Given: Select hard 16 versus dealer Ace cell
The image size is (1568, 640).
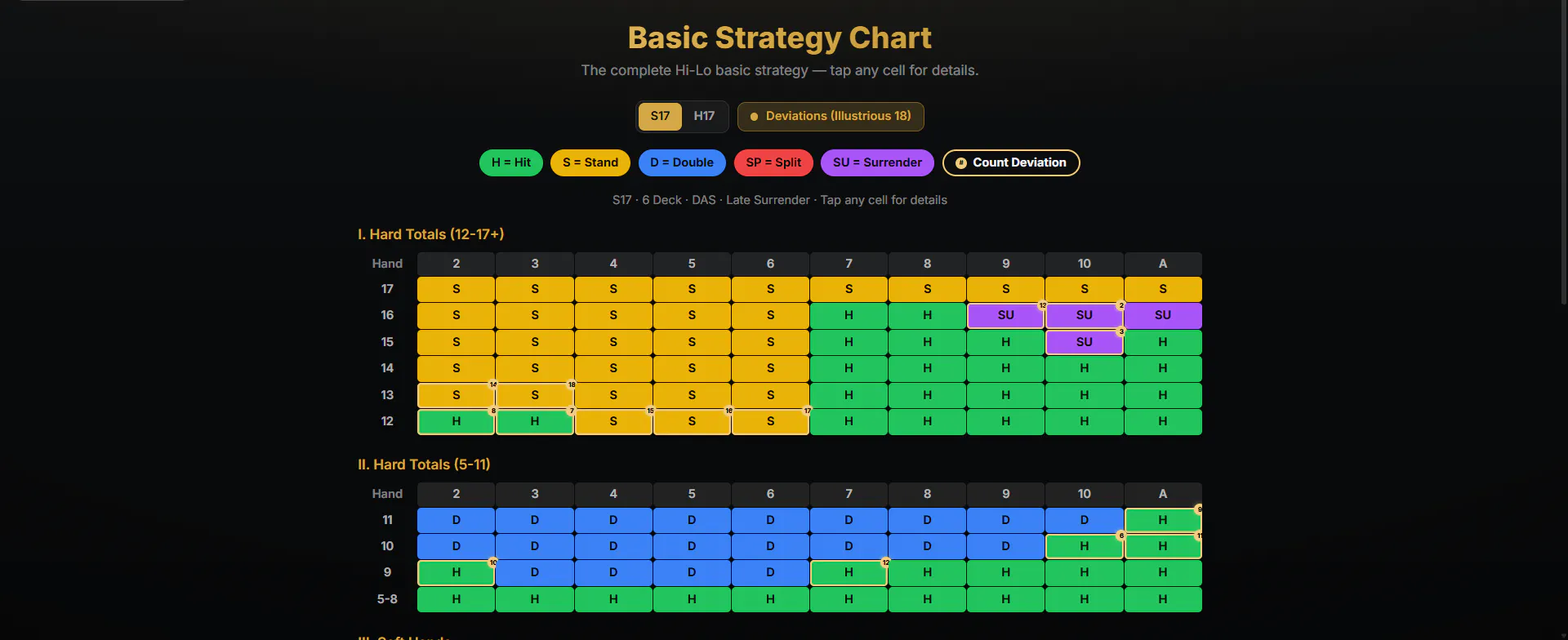Looking at the screenshot, I should pos(1163,315).
